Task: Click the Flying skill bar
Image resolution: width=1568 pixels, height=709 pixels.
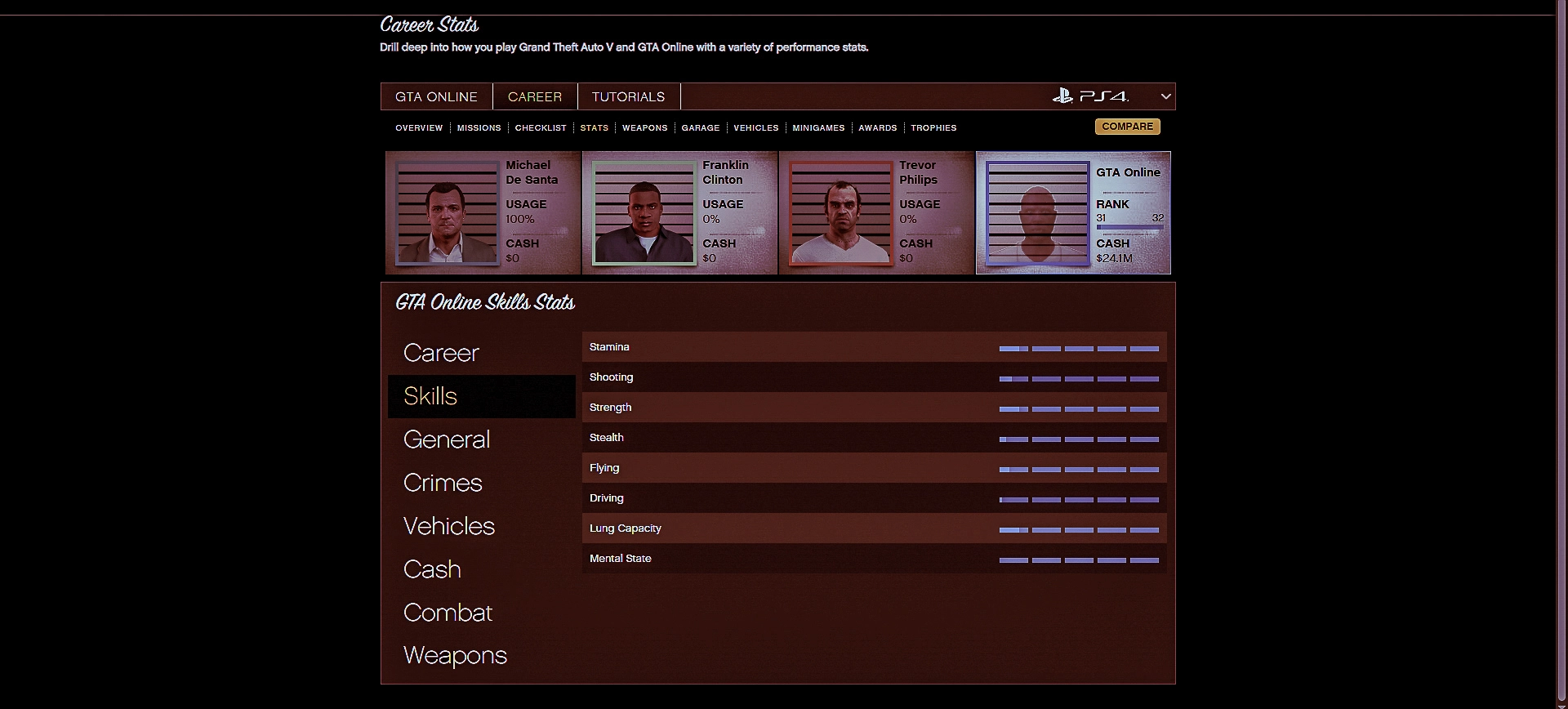Action: coord(1079,470)
